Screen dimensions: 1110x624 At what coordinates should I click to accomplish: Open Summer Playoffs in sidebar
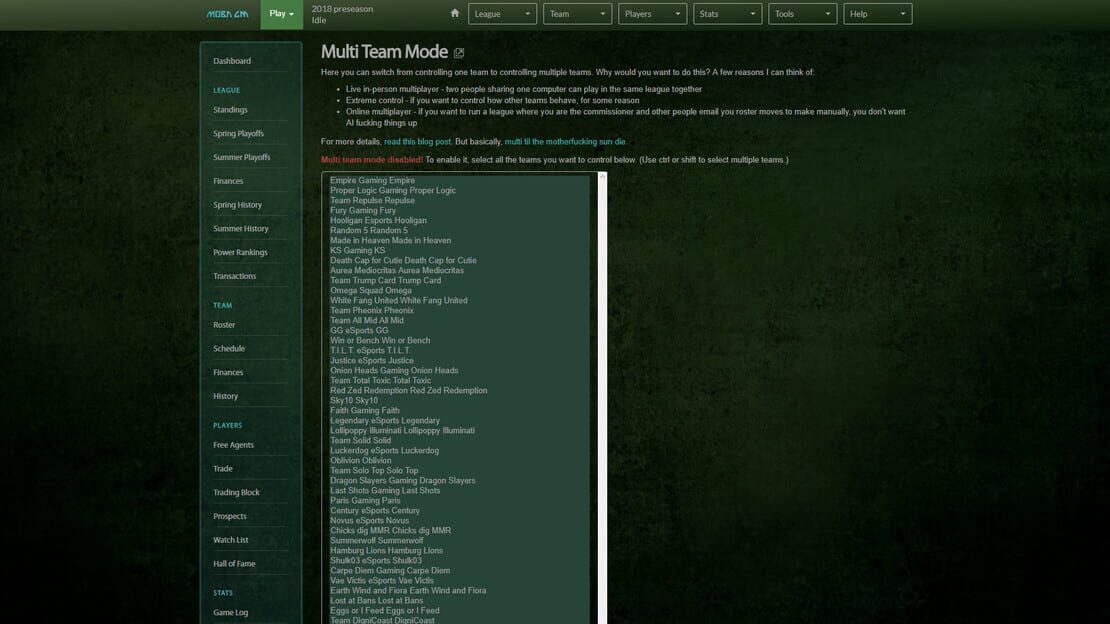pos(241,157)
